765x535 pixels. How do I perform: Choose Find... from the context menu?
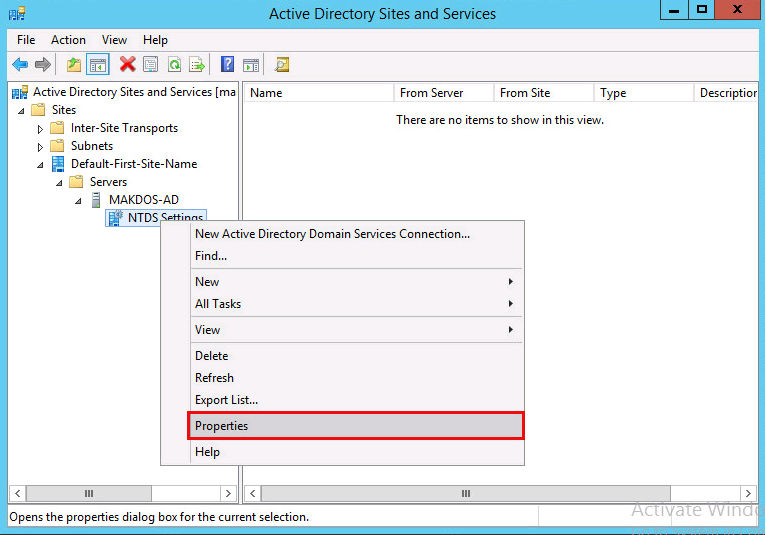click(356, 256)
